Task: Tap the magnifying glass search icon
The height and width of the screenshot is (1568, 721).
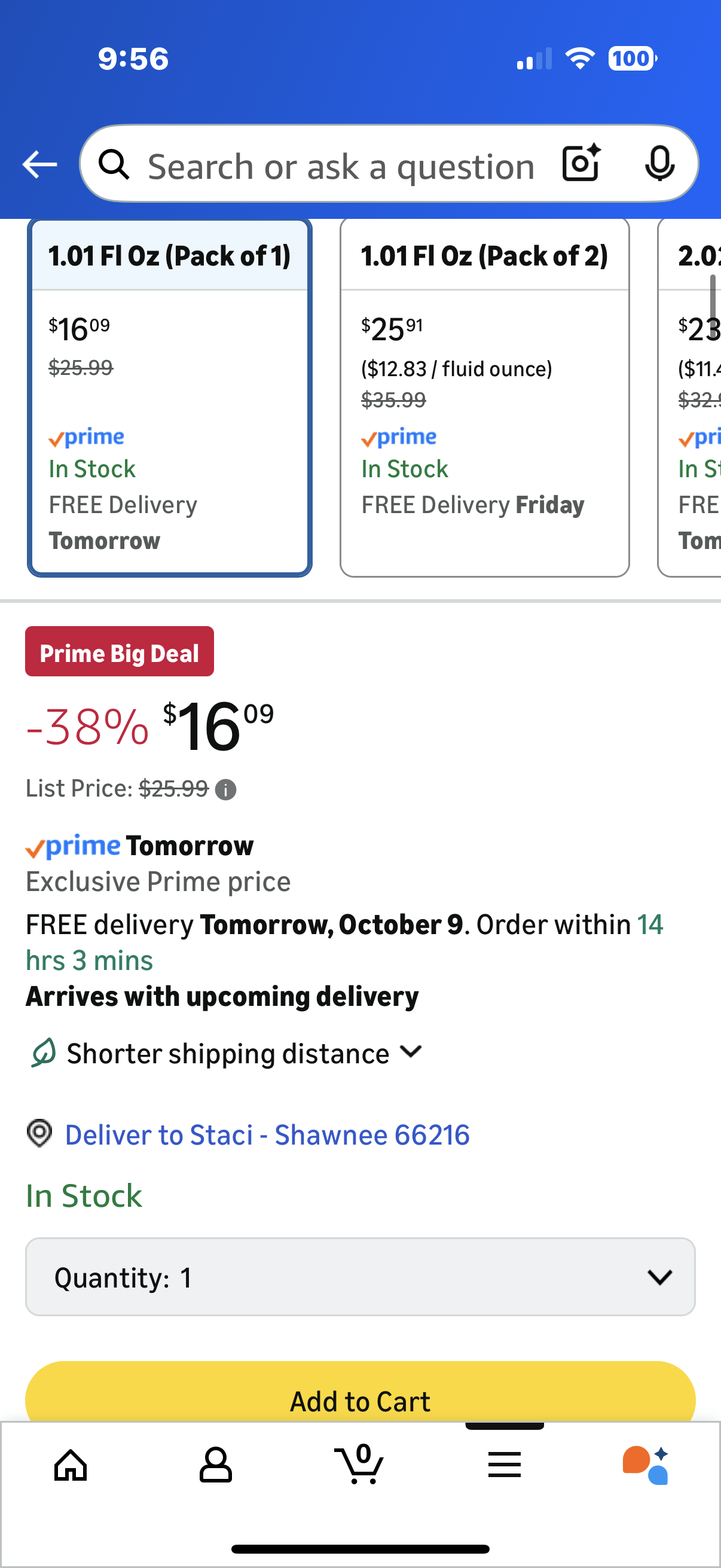Action: tap(114, 164)
